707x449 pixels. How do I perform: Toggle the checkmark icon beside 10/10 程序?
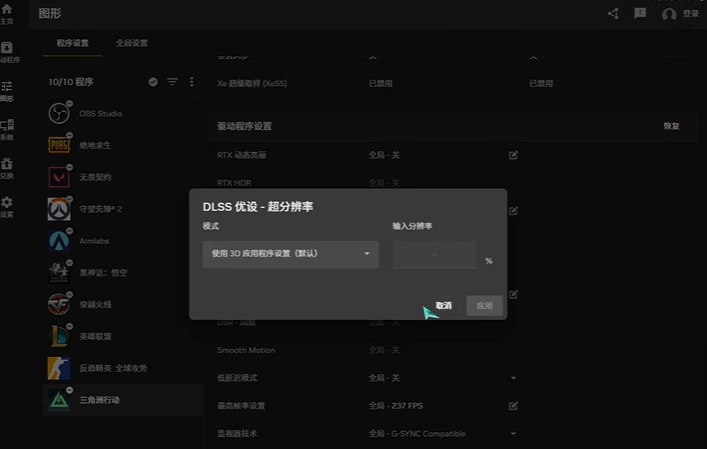pyautogui.click(x=153, y=82)
